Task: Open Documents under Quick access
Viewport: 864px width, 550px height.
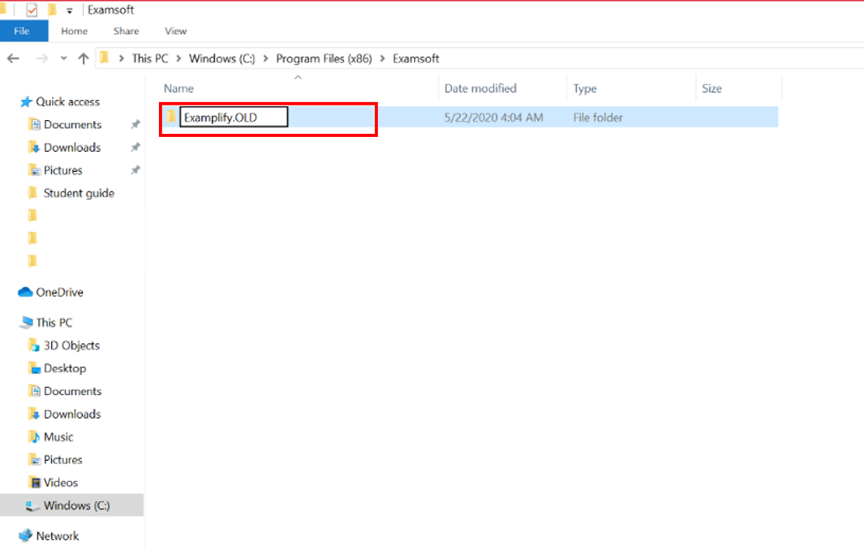Action: pyautogui.click(x=73, y=125)
